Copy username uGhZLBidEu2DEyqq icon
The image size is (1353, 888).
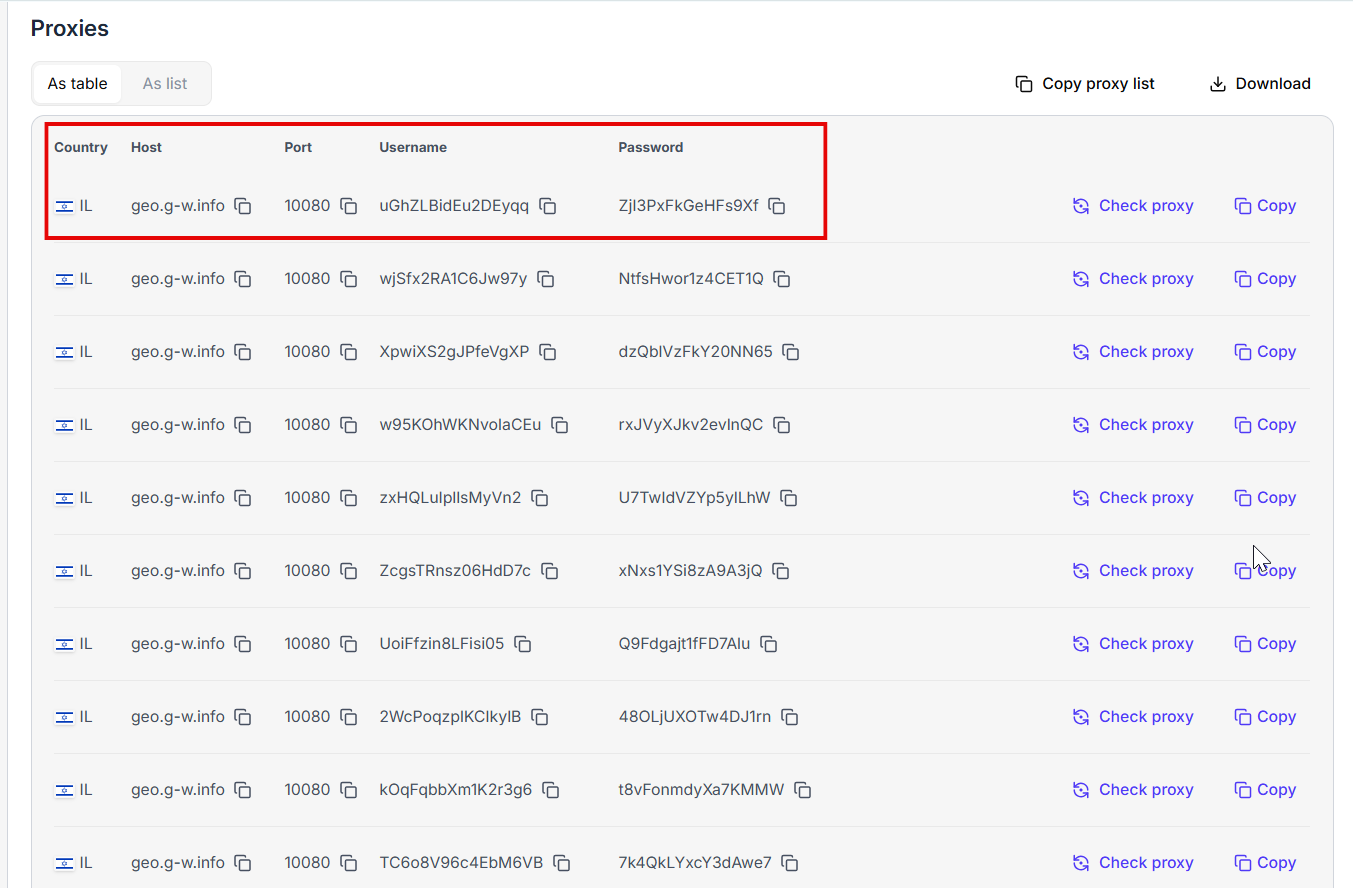tap(548, 206)
